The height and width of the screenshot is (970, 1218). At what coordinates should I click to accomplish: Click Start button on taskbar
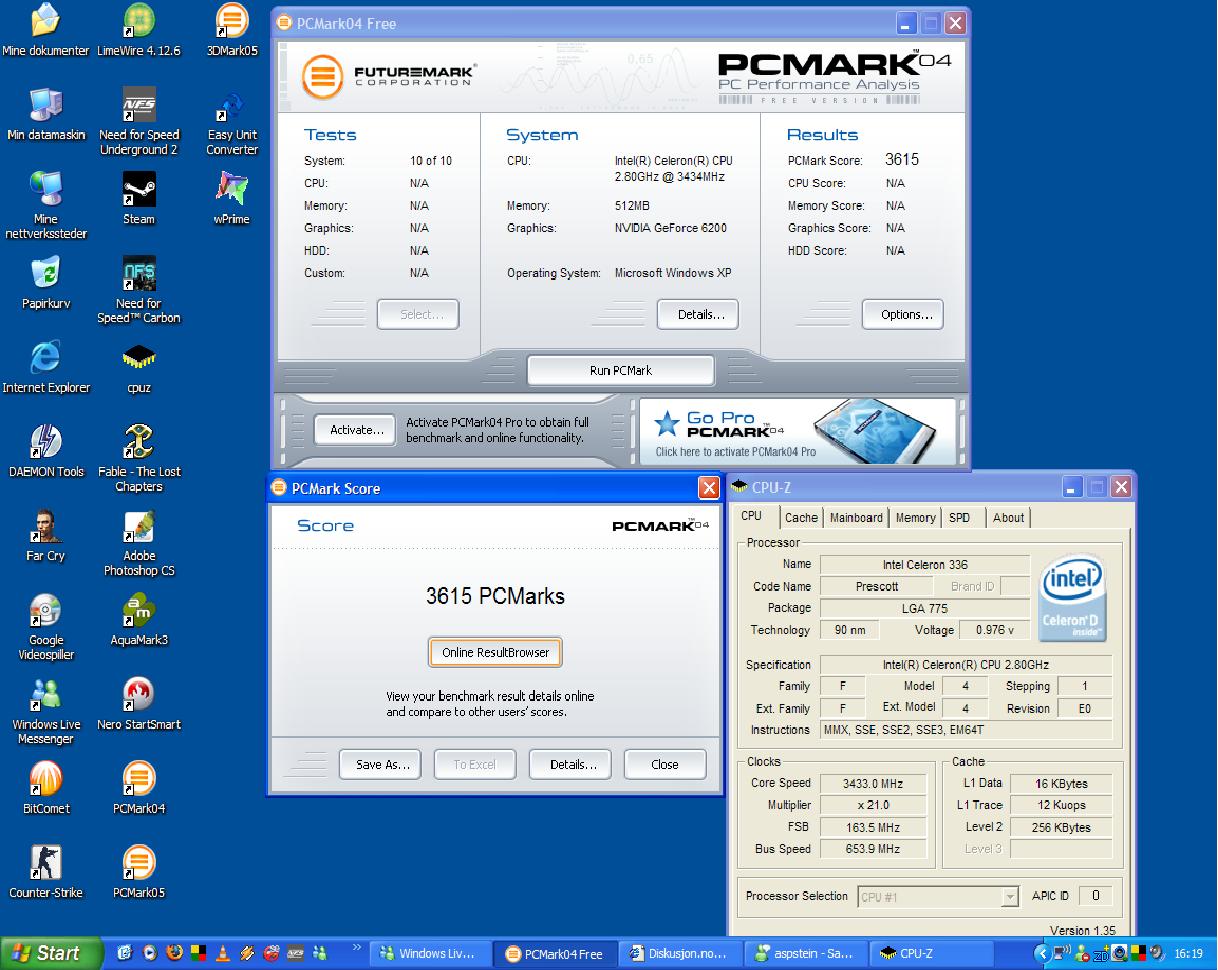pyautogui.click(x=51, y=953)
